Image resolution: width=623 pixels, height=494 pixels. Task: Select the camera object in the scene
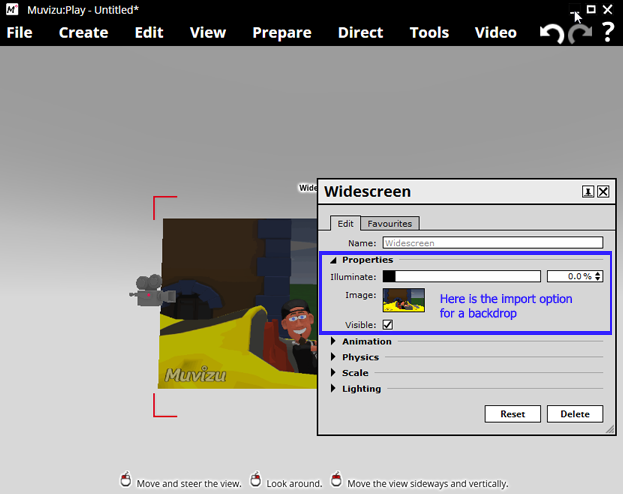[152, 291]
